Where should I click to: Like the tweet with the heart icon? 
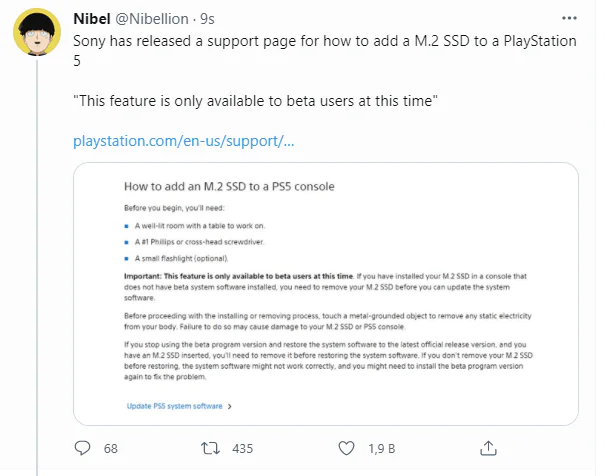coord(347,447)
